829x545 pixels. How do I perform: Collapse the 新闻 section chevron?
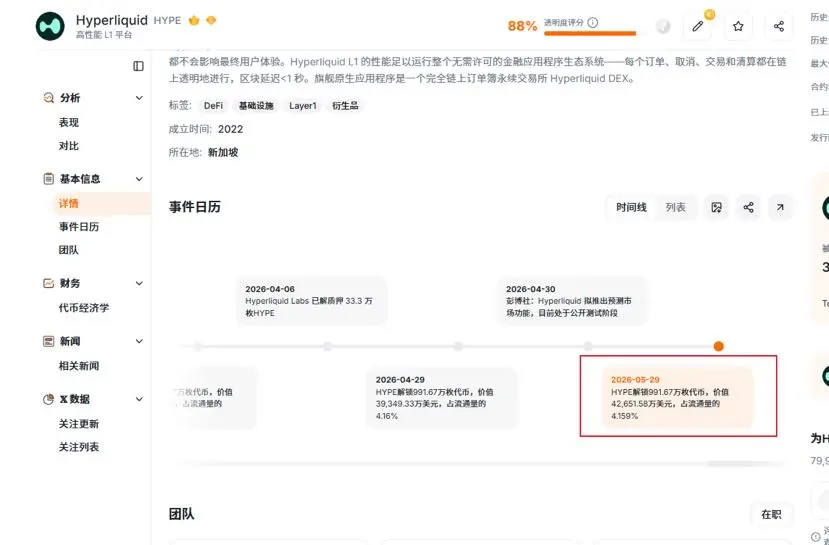[x=139, y=341]
